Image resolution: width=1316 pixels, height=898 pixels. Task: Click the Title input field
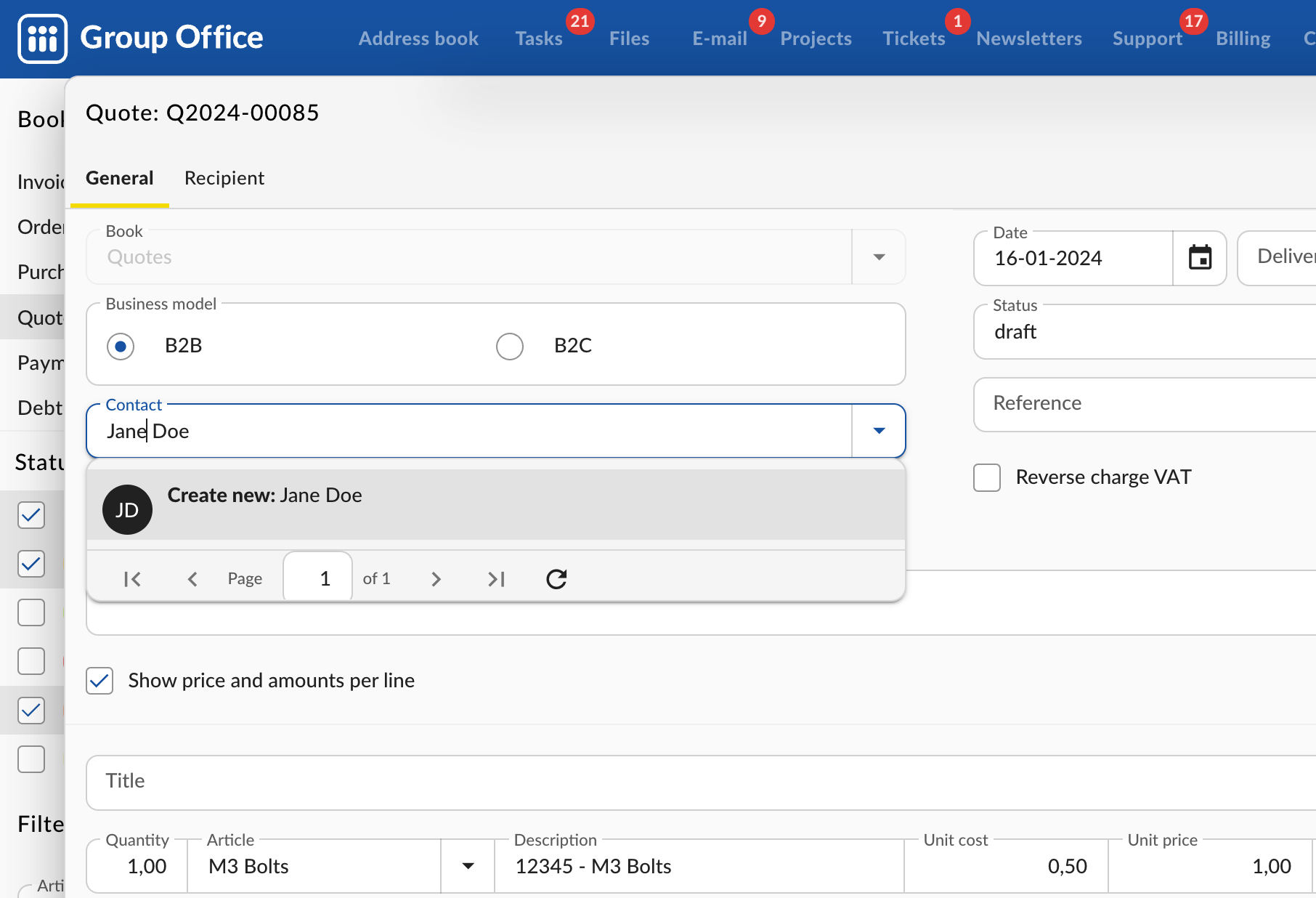(697, 782)
